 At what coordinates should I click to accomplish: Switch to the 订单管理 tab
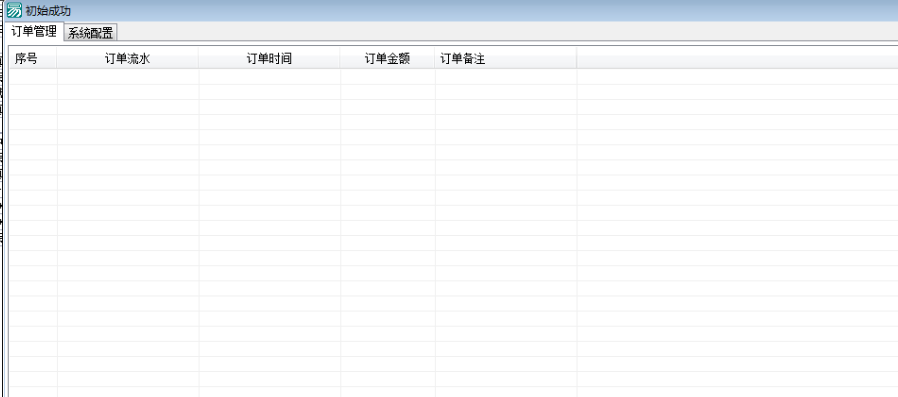point(34,32)
